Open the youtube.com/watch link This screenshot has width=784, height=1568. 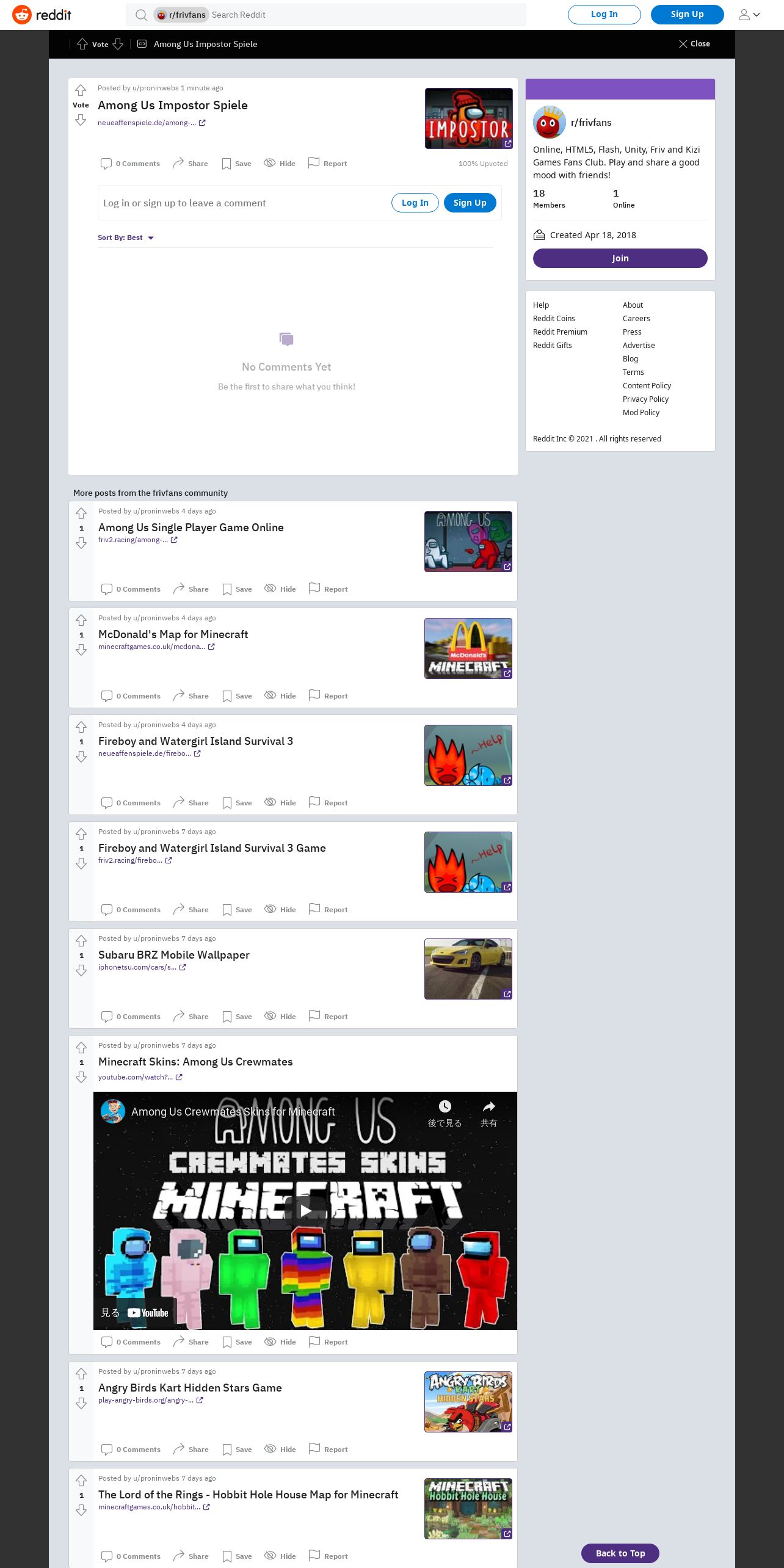click(140, 1077)
